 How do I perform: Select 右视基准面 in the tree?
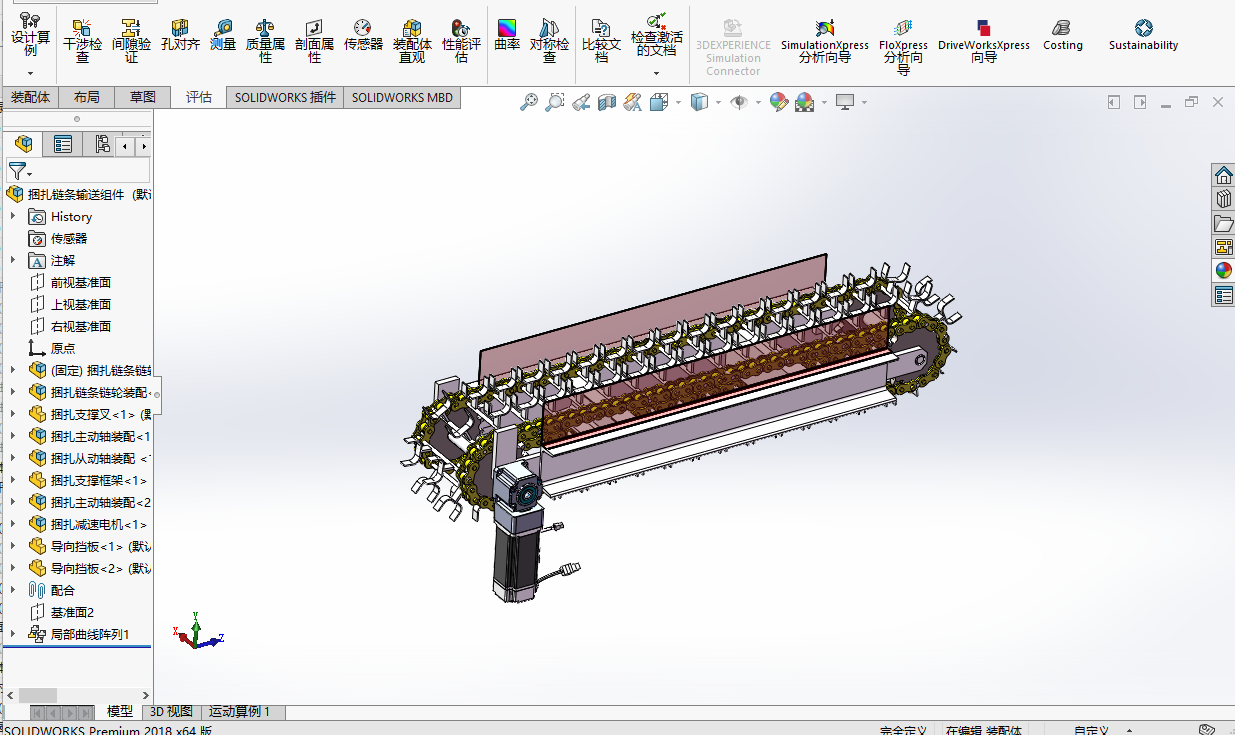pyautogui.click(x=81, y=326)
